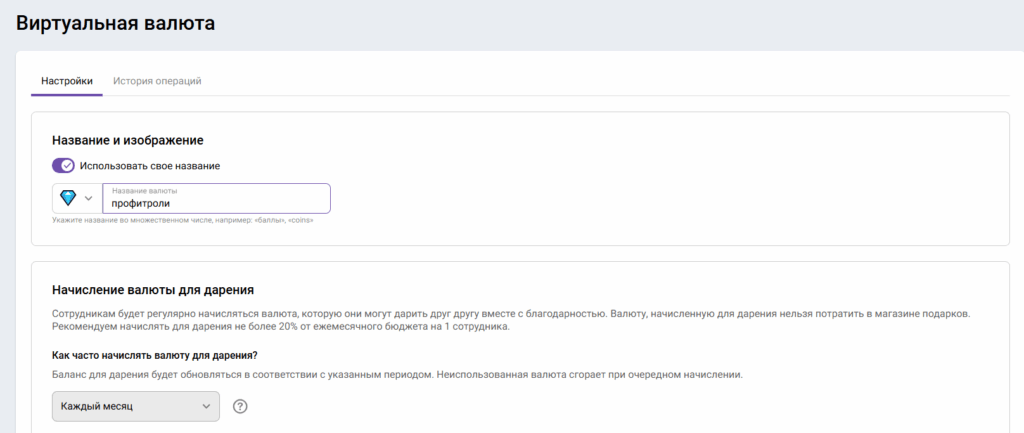The image size is (1024, 433).
Task: Click the 'Баланс для дарения будет обновляться' note
Action: [398, 374]
